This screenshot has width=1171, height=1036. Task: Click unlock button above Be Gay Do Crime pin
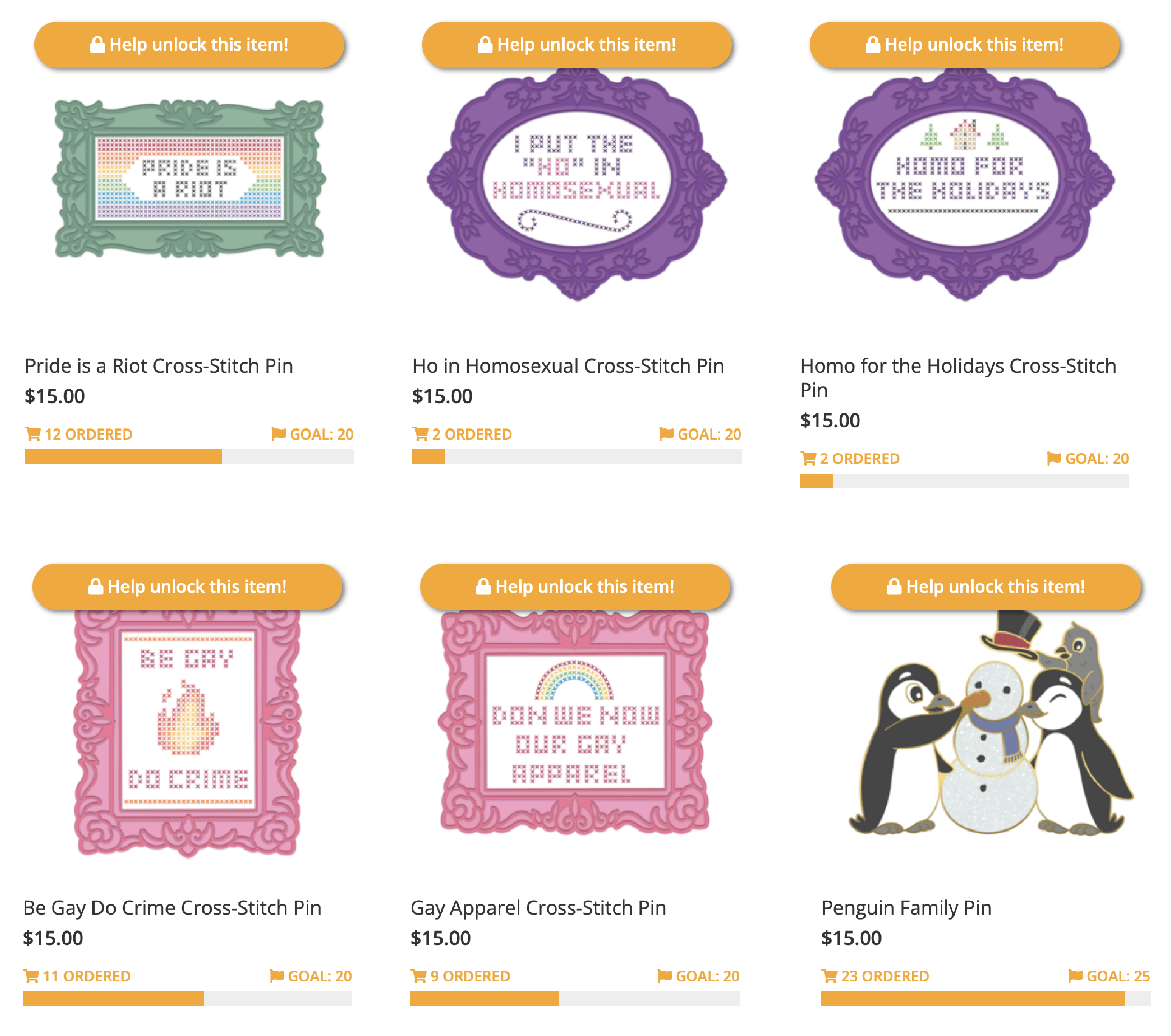point(187,587)
